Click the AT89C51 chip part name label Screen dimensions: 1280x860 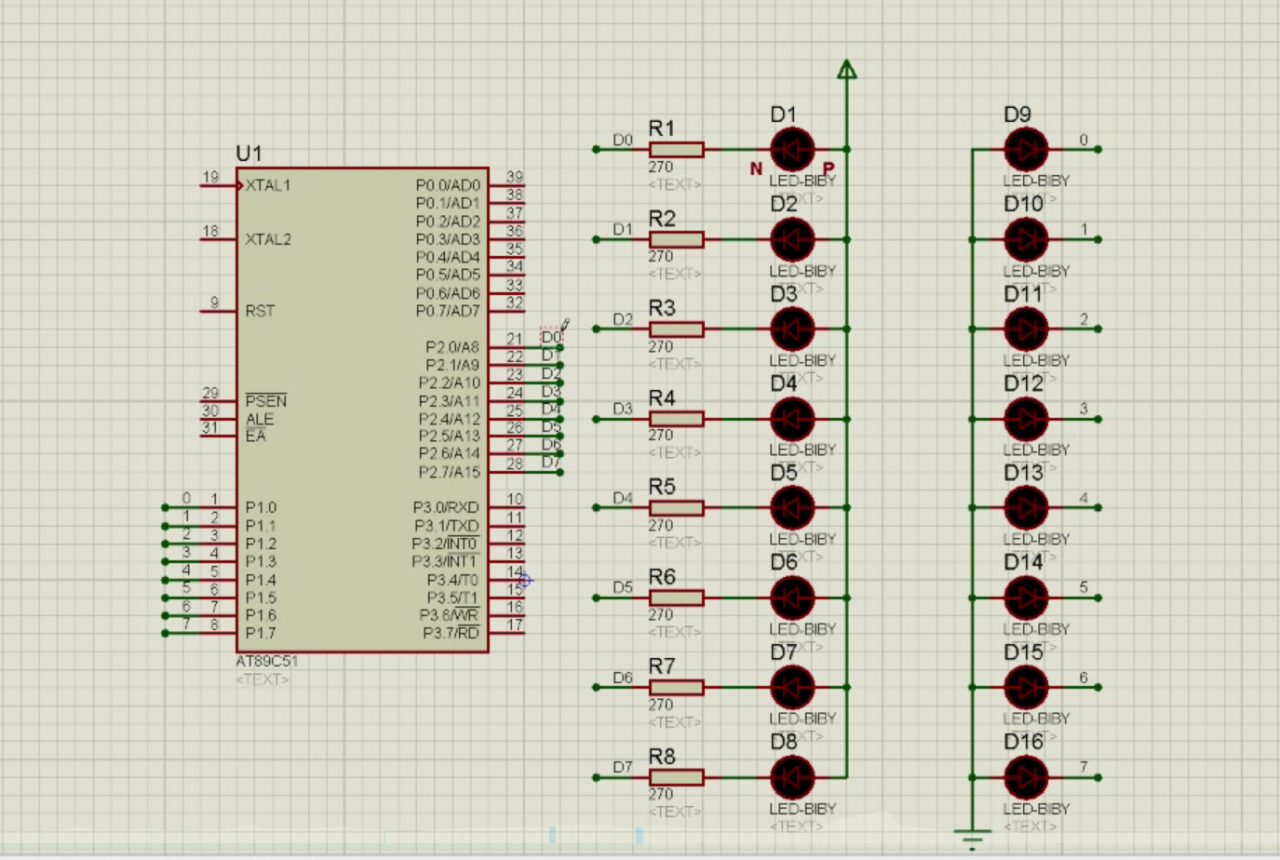tap(266, 661)
